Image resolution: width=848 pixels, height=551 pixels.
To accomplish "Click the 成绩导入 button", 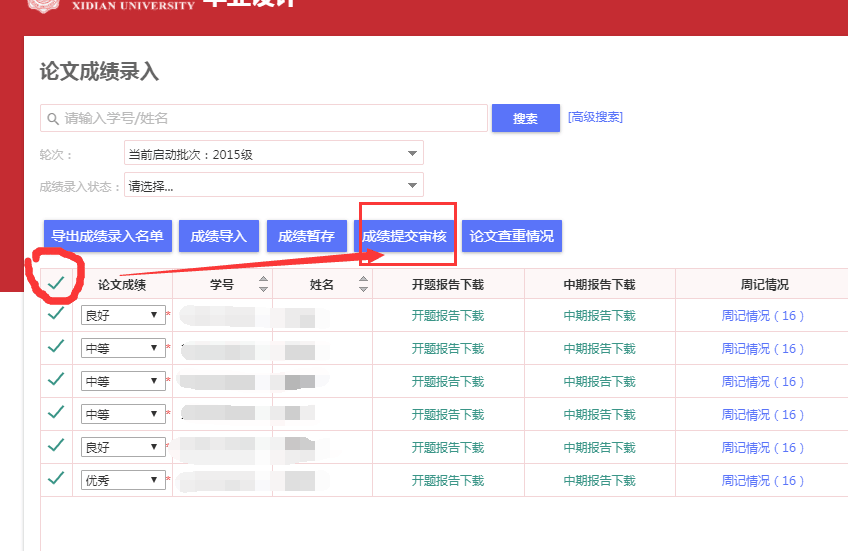I will point(218,236).
